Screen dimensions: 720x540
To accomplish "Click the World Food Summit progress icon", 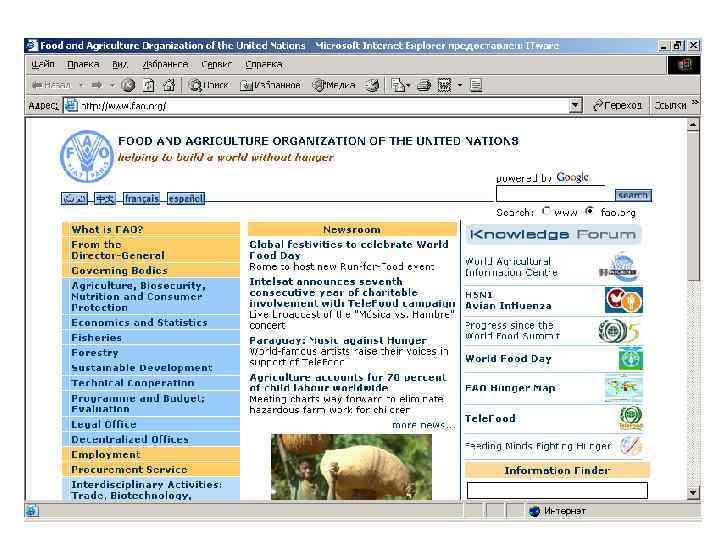I will click(x=619, y=331).
